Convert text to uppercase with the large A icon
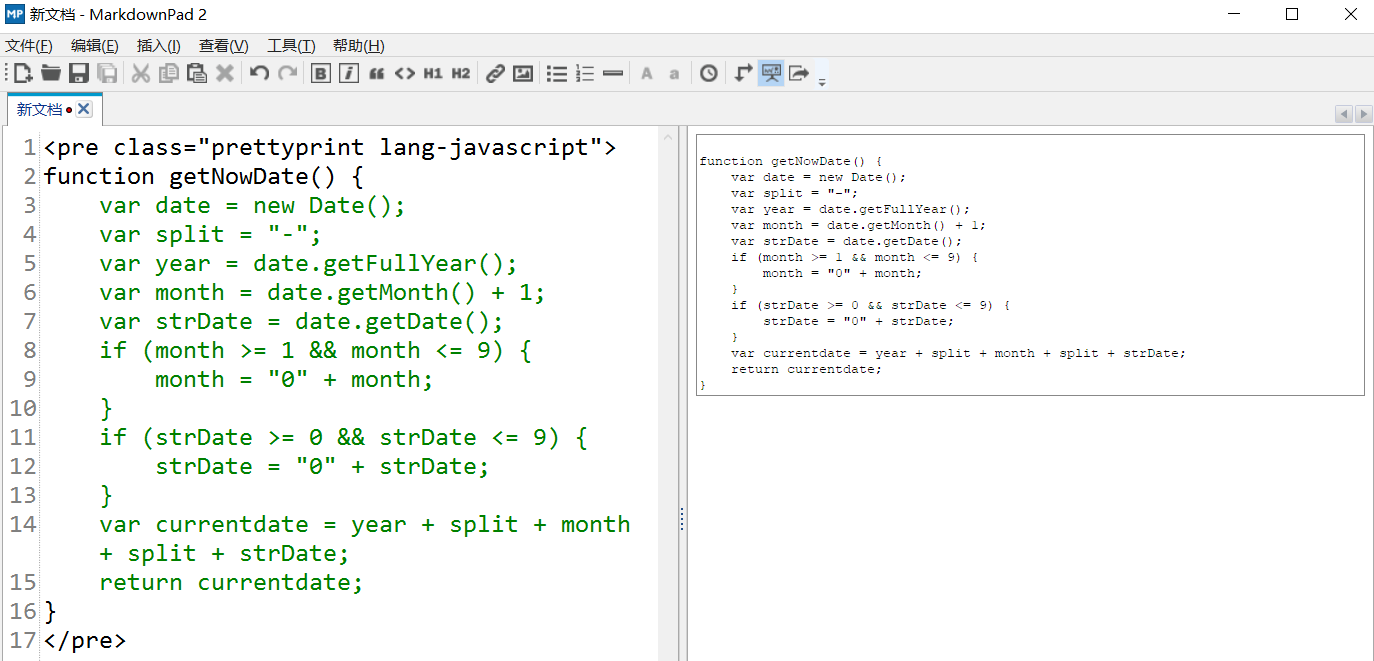This screenshot has height=661, width=1374. 647,73
